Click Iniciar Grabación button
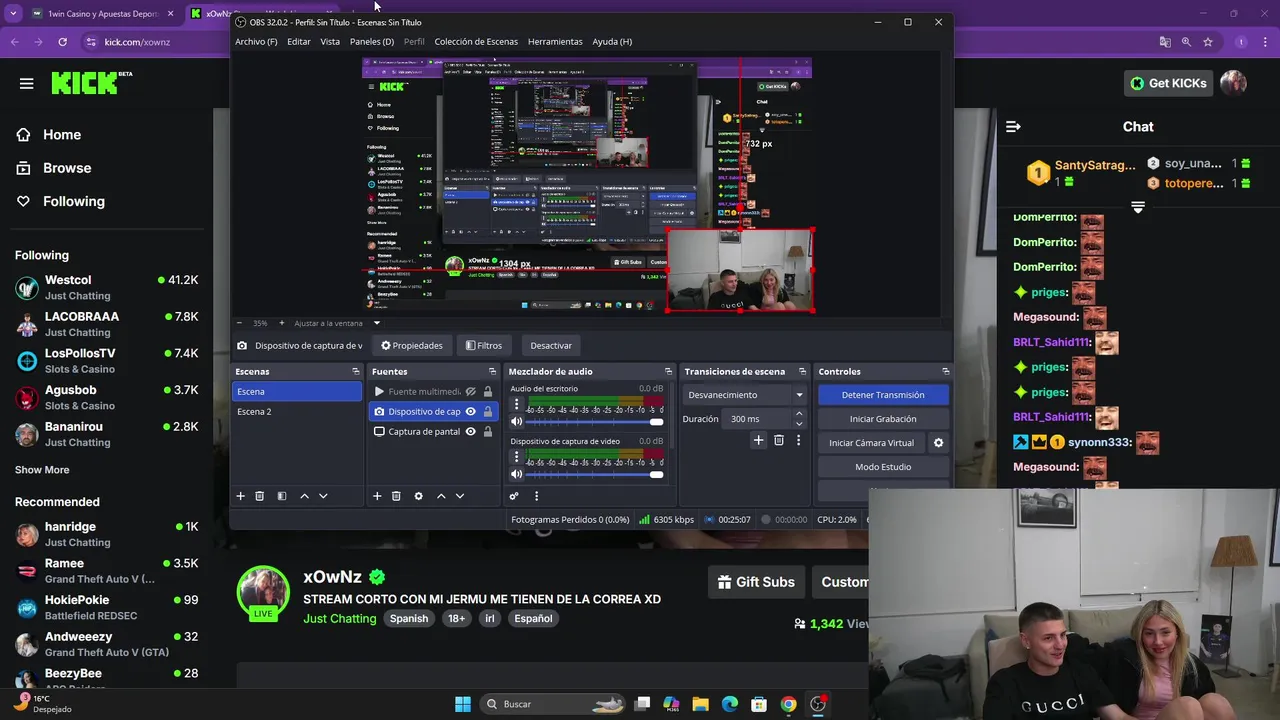Image resolution: width=1280 pixels, height=720 pixels. pos(883,419)
